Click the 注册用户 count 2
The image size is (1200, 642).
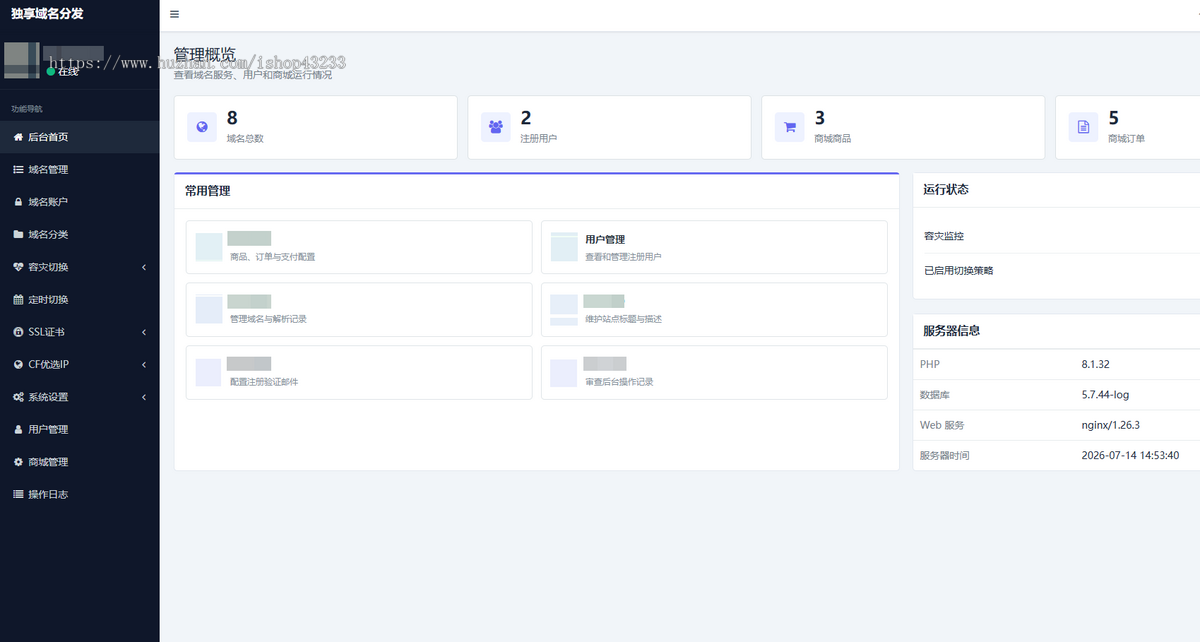(x=526, y=118)
